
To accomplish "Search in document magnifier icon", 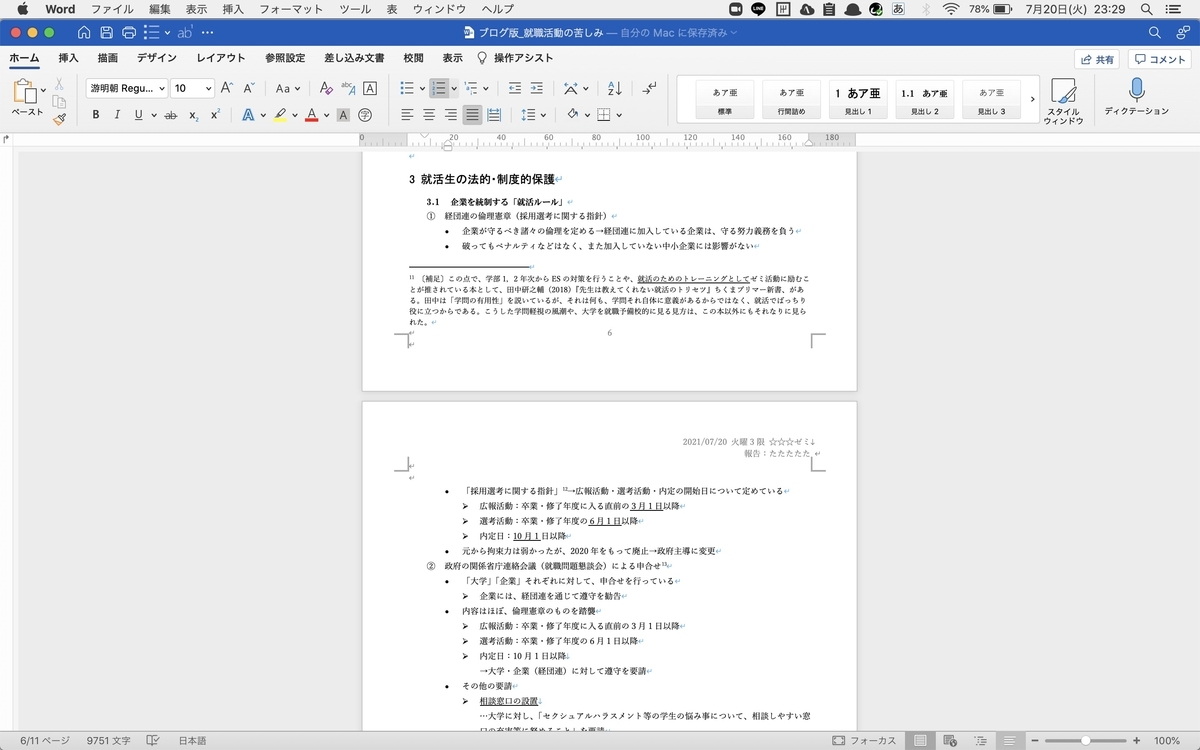I will point(1155,33).
